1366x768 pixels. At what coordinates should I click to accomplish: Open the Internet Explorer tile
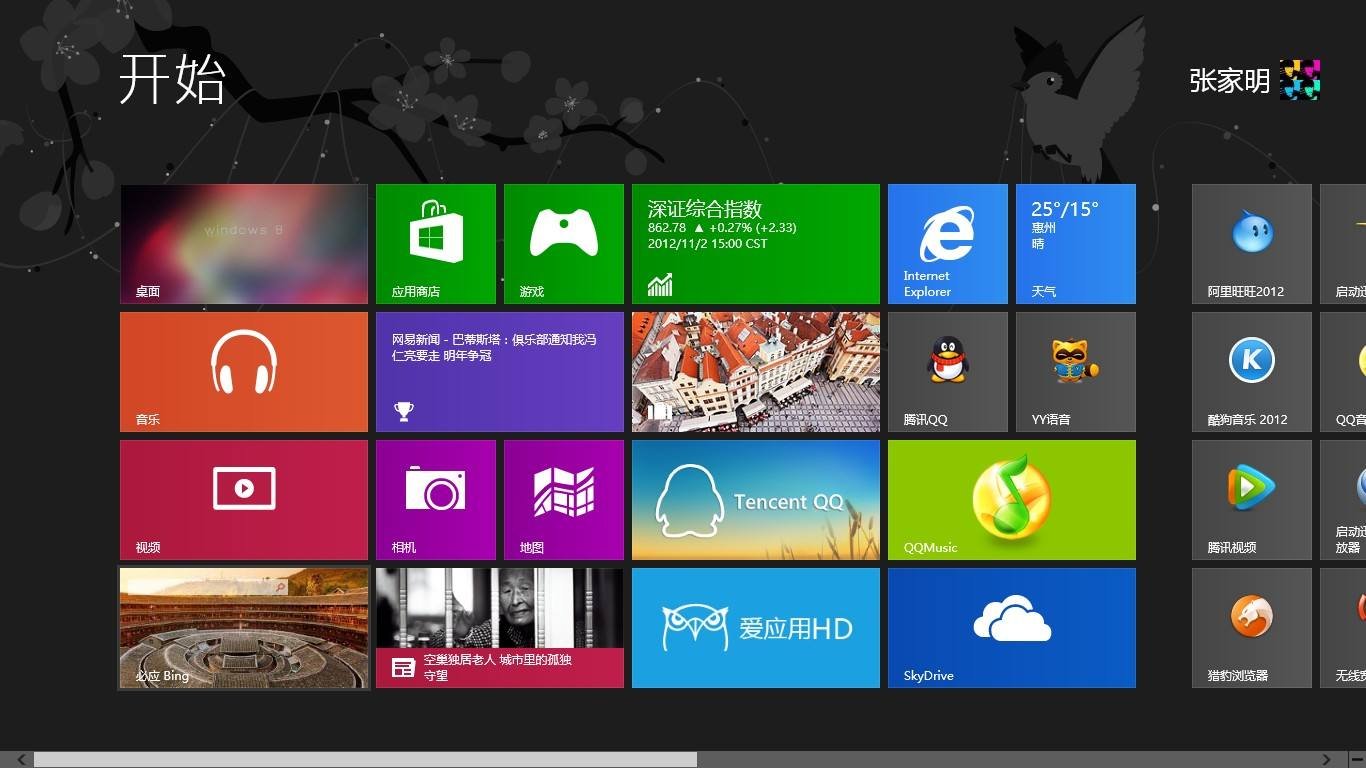pos(946,243)
